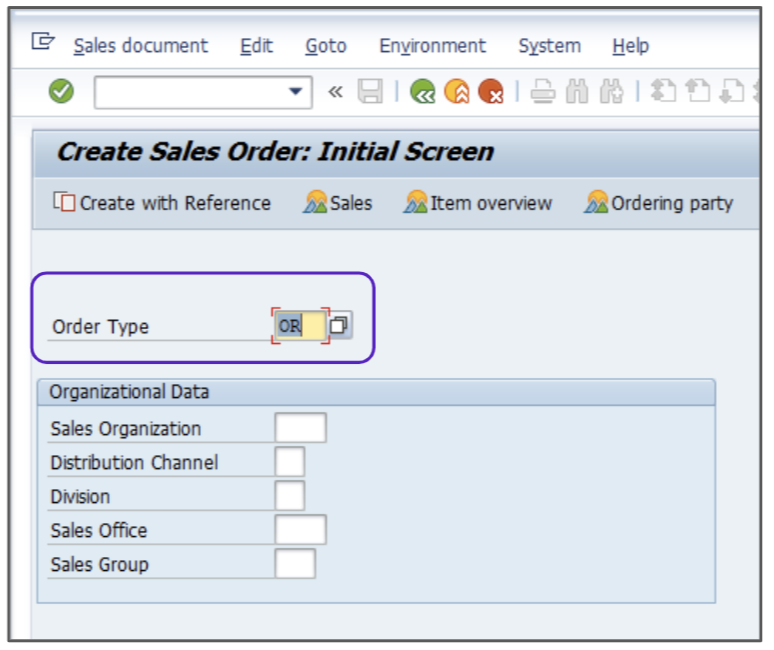
Task: Click the Find binoculars icon
Action: (578, 93)
